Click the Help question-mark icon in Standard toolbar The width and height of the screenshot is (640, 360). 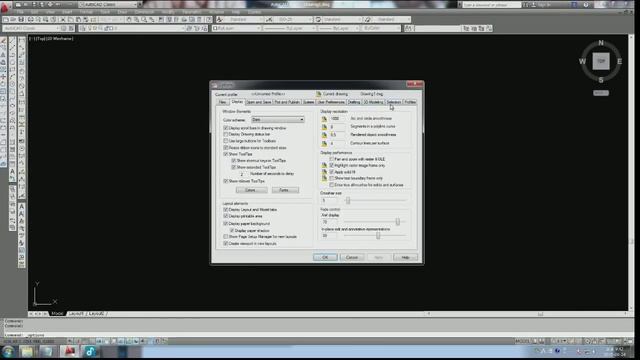tap(209, 20)
